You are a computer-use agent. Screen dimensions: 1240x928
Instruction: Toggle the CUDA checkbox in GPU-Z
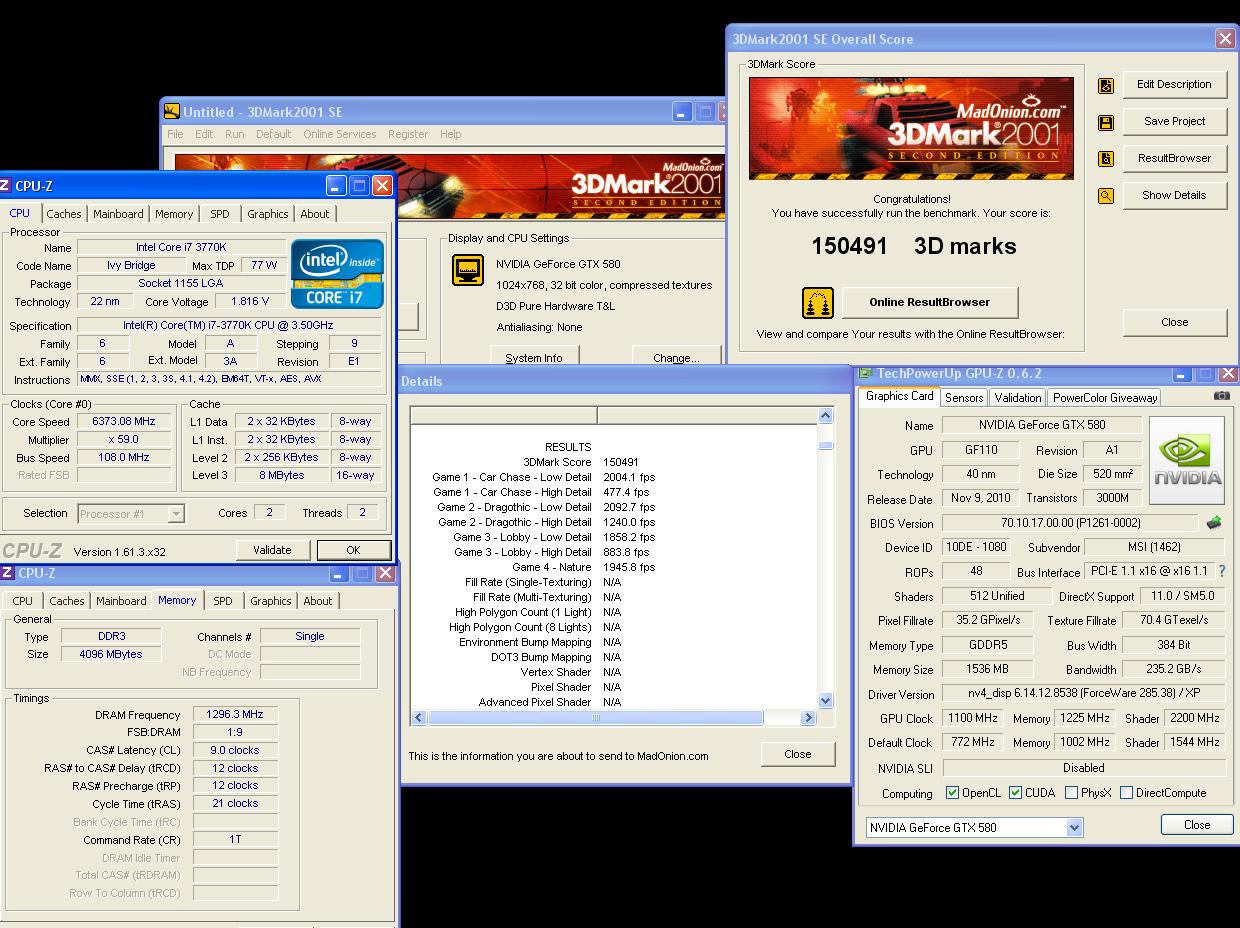(x=1015, y=793)
